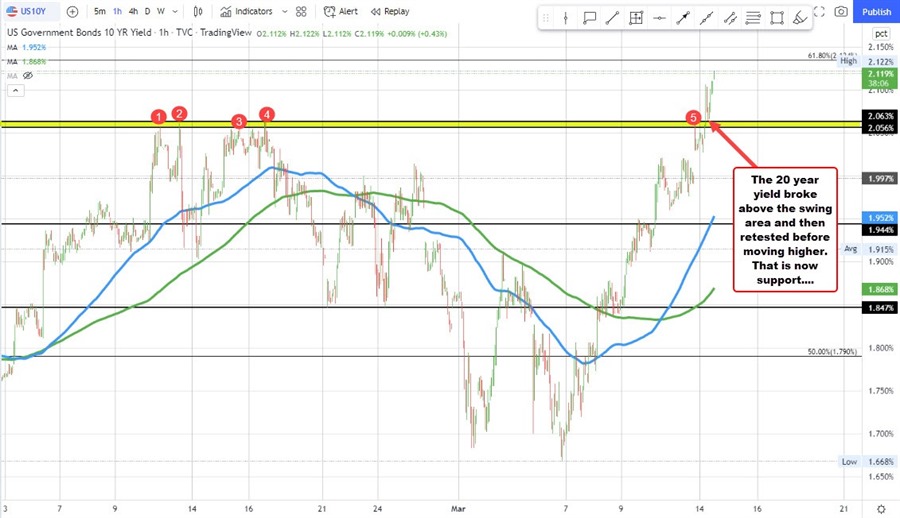The image size is (900, 518).
Task: Open the US10Y symbol search field
Action: click(34, 12)
